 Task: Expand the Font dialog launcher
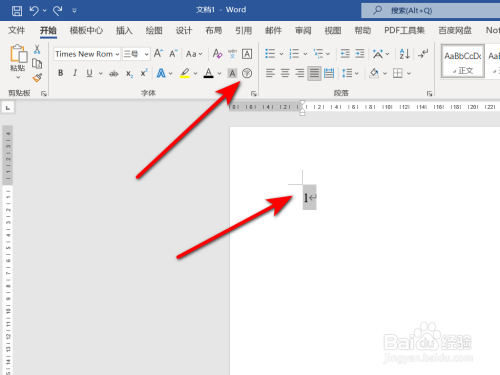(x=254, y=94)
